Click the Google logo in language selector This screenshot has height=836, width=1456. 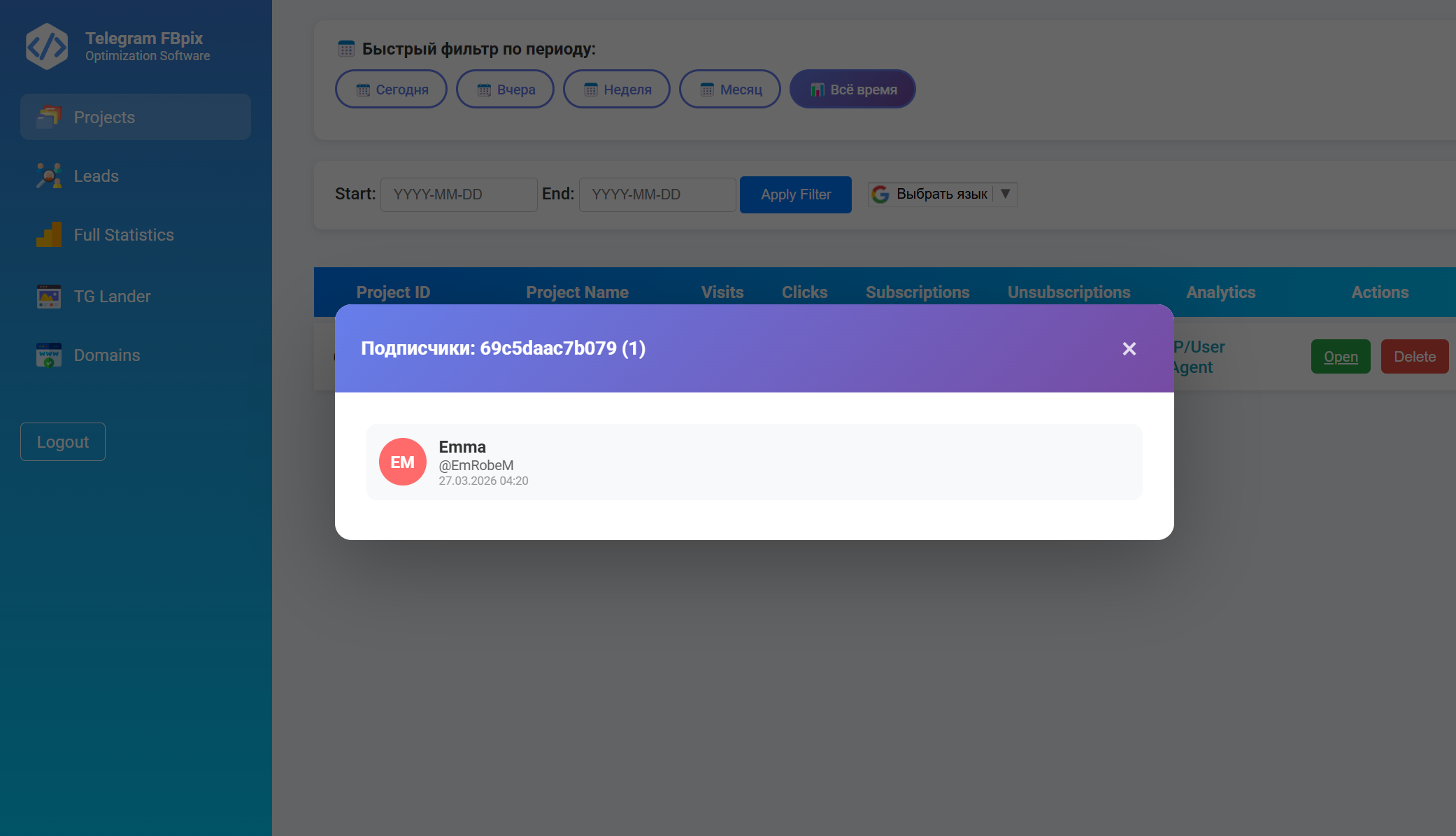tap(880, 194)
